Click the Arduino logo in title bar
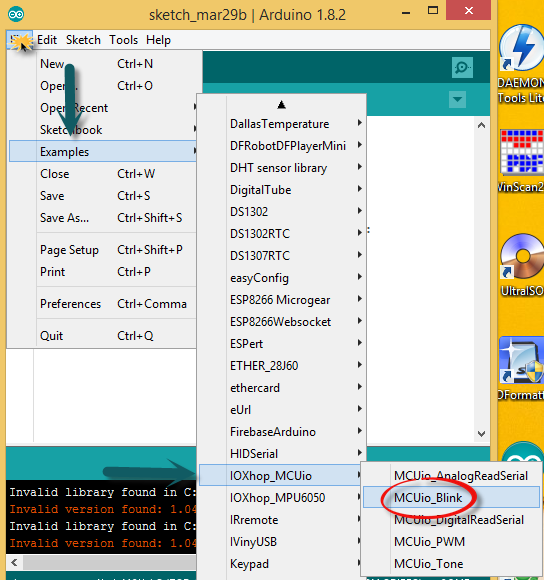The width and height of the screenshot is (544, 580). tap(16, 14)
